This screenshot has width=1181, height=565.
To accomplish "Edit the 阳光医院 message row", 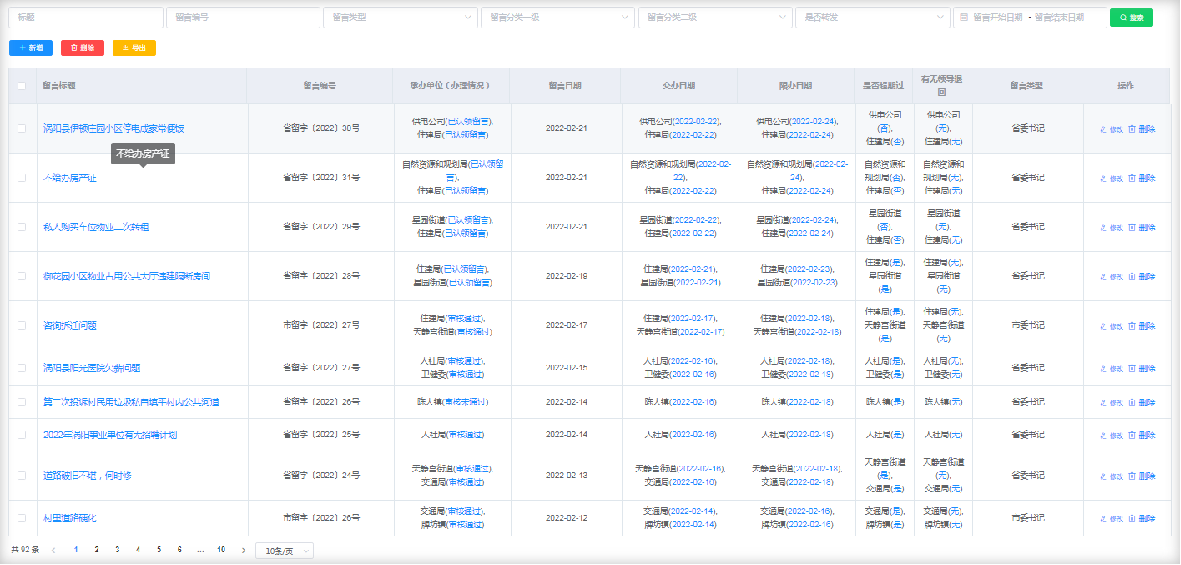I will point(1112,368).
